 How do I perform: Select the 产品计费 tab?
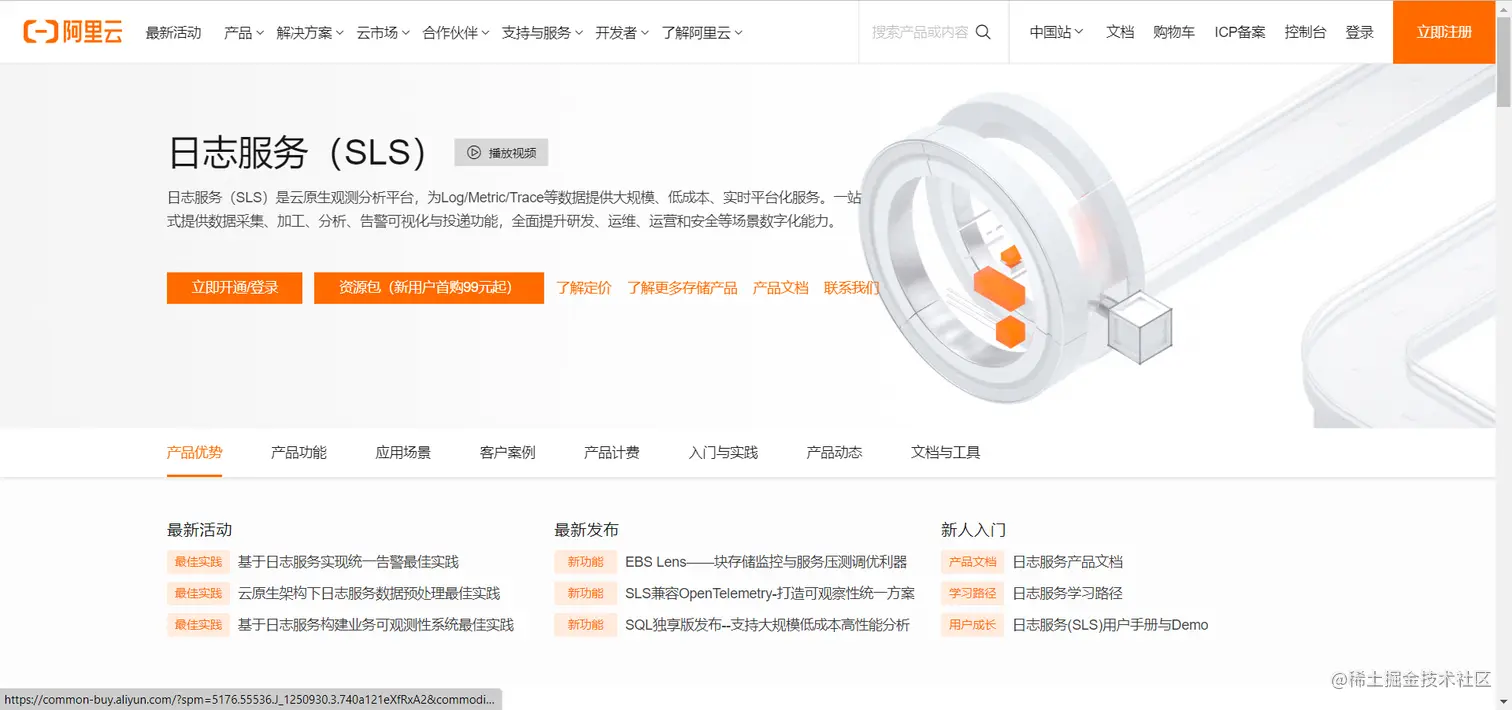pyautogui.click(x=612, y=452)
